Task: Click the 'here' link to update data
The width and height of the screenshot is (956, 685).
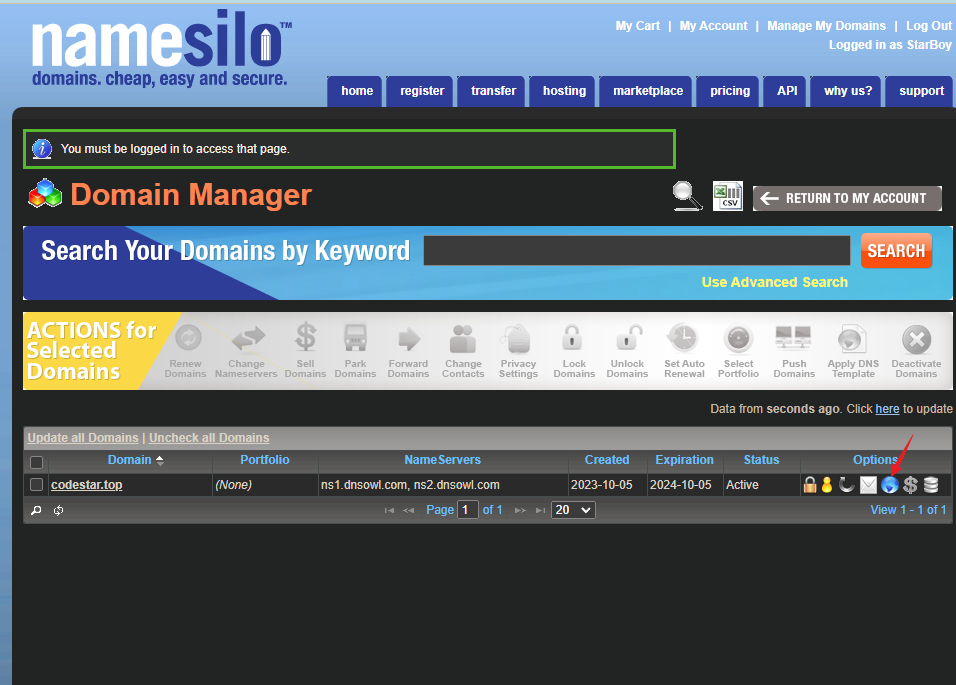Action: click(887, 409)
